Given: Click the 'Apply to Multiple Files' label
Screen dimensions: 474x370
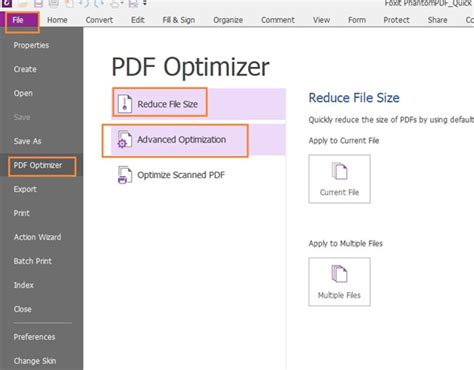Looking at the screenshot, I should pyautogui.click(x=346, y=243).
